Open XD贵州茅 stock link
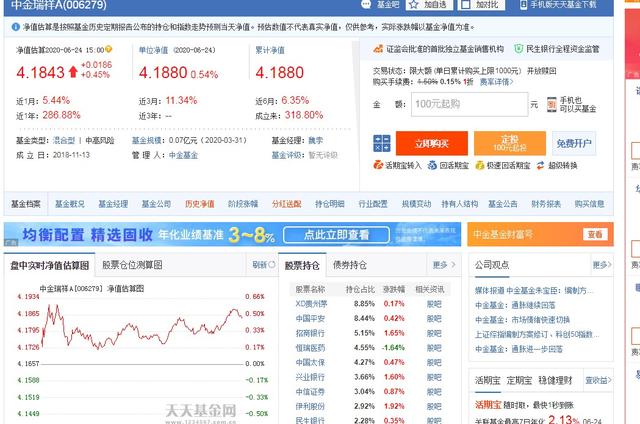Viewport: 640px width, 424px height. [311, 304]
